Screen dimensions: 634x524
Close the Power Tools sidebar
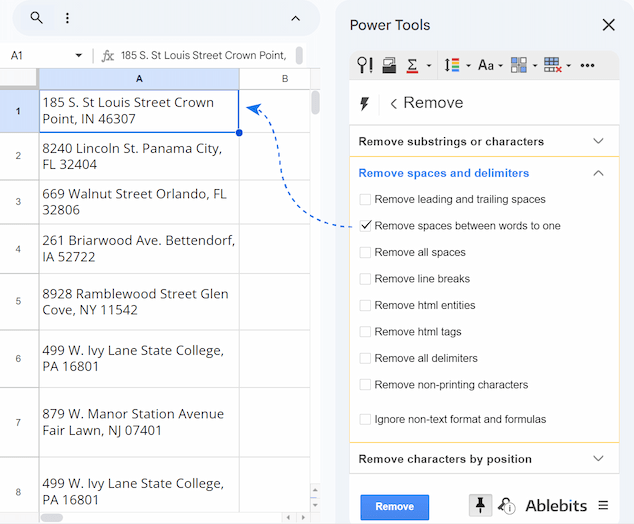(x=608, y=25)
